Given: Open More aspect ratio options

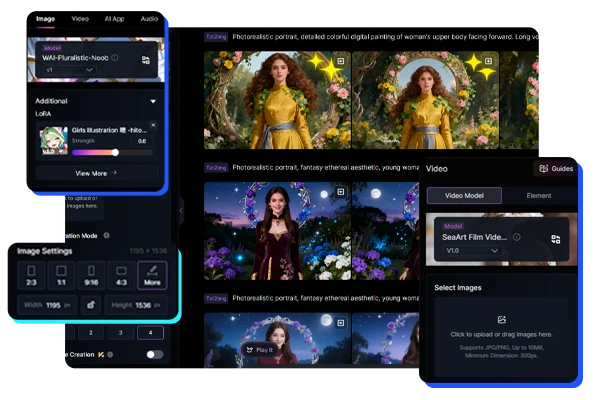Looking at the screenshot, I should point(152,276).
